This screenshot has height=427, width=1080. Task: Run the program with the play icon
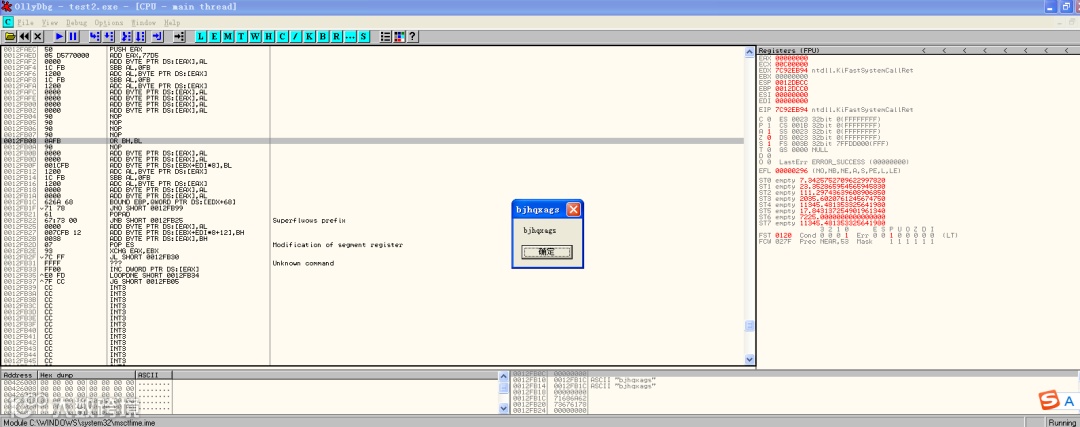point(59,37)
